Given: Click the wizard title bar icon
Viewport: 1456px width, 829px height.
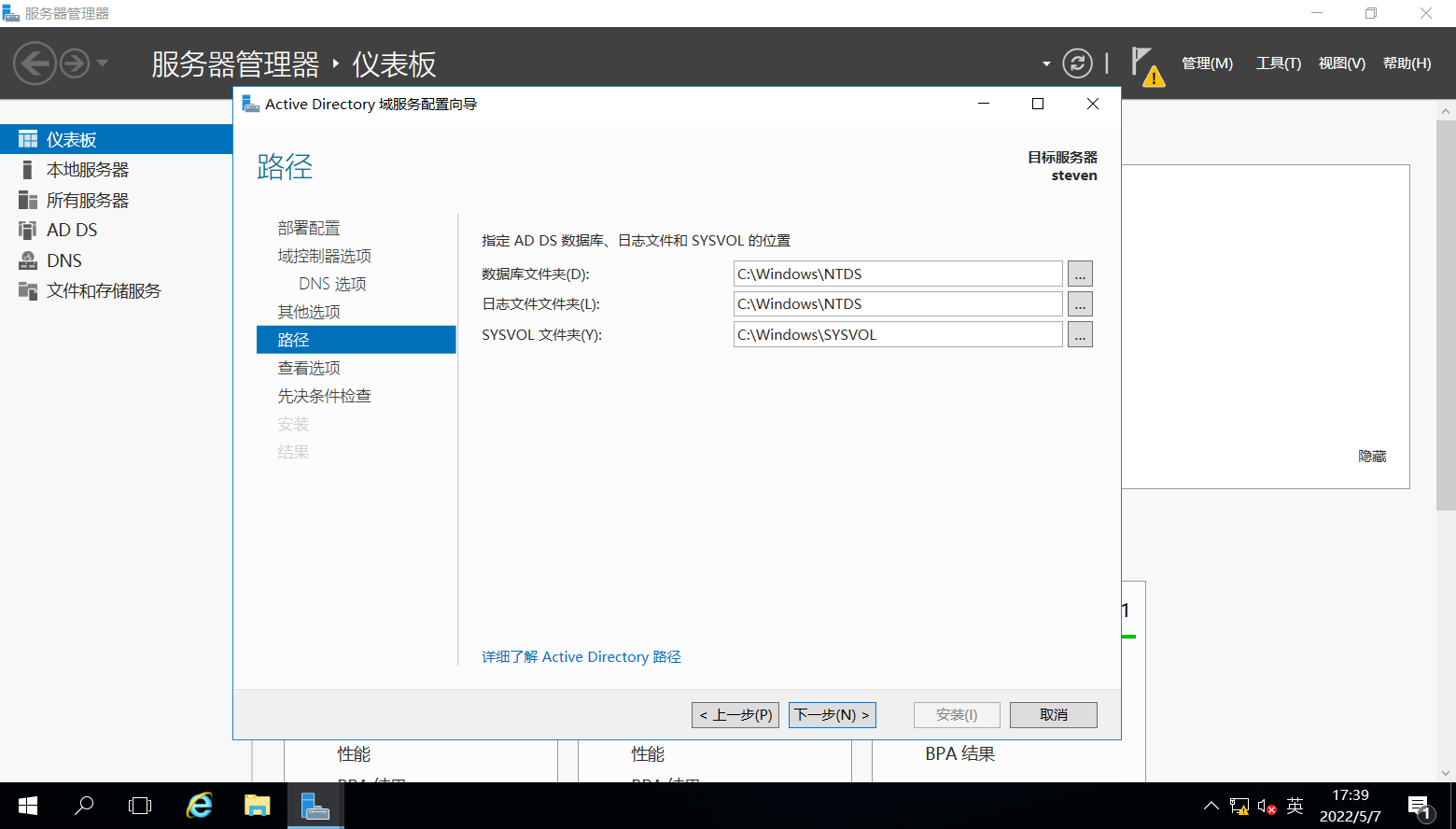Looking at the screenshot, I should point(250,104).
